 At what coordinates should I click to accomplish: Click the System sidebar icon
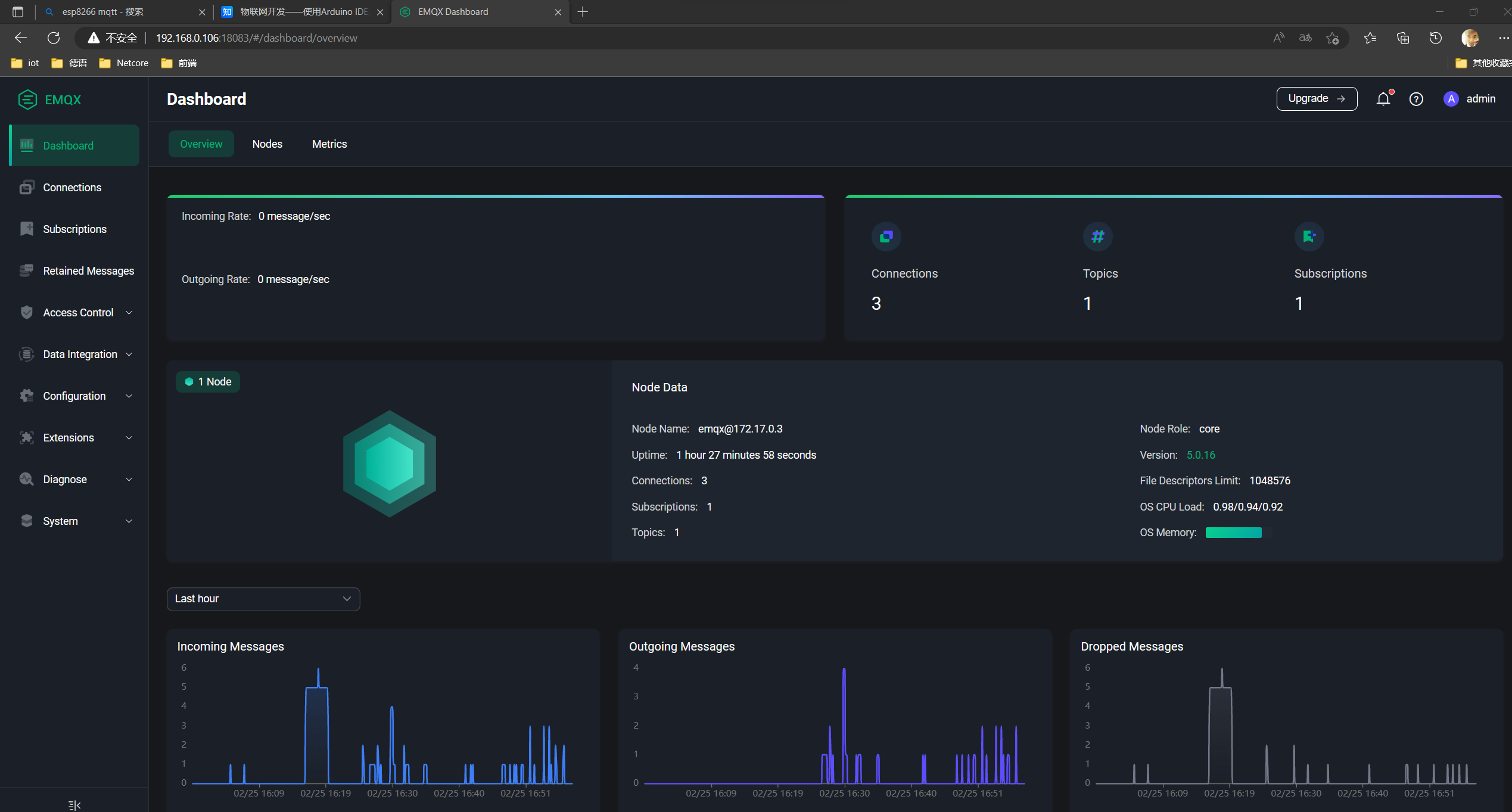[27, 521]
